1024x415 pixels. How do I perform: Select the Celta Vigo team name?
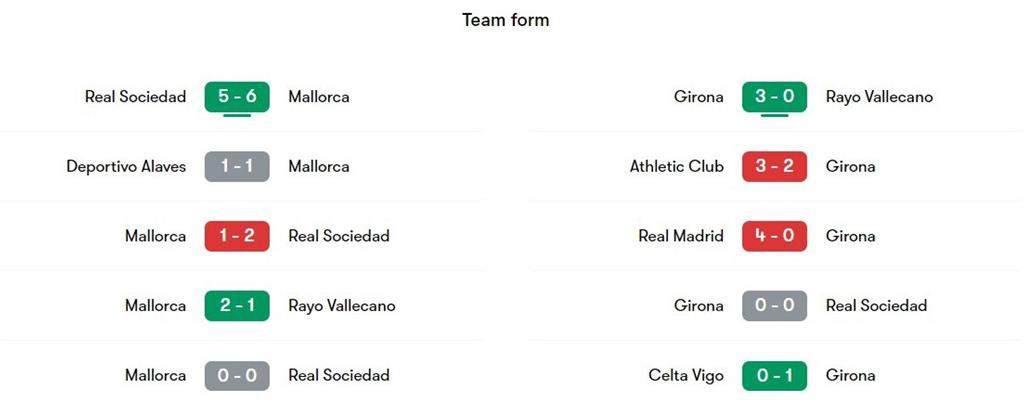pyautogui.click(x=686, y=376)
